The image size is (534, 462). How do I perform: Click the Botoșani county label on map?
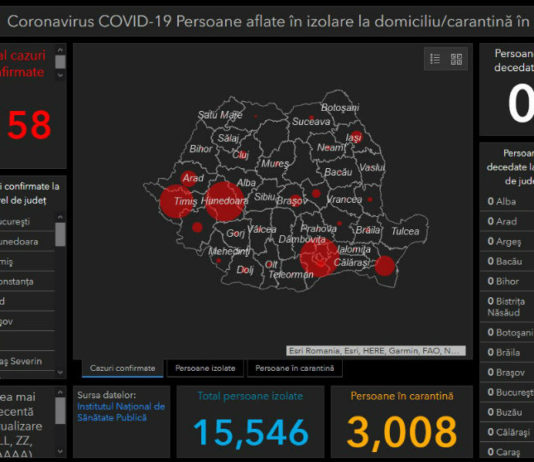340,108
